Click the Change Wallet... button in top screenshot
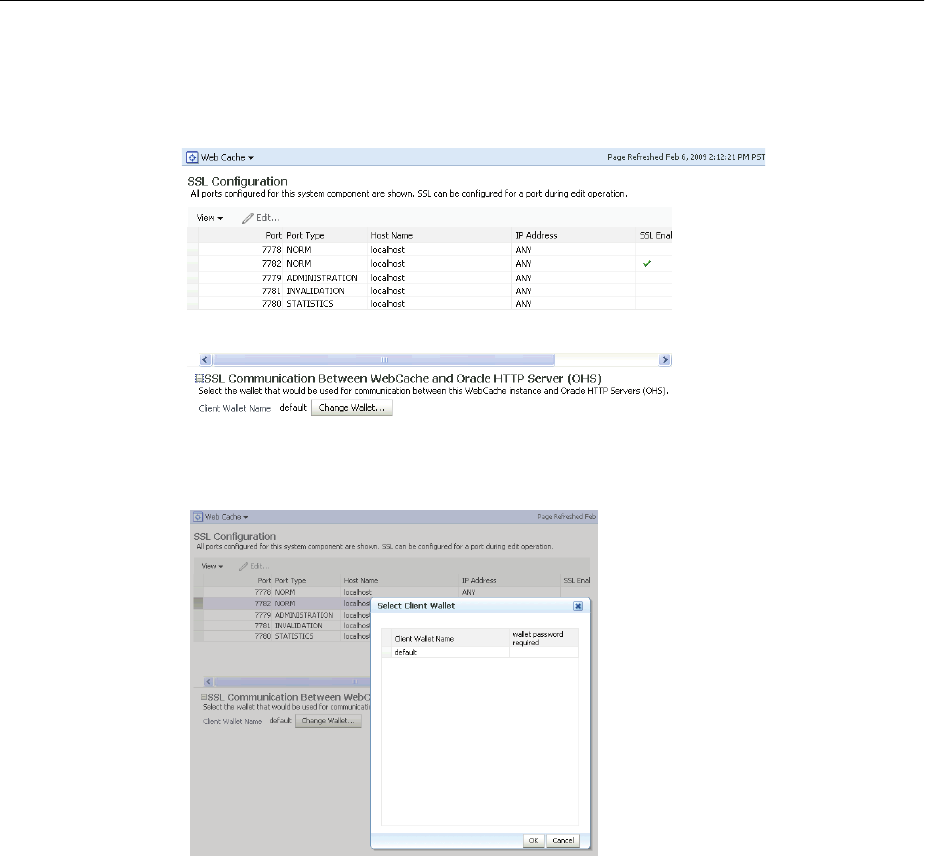925x856 pixels. 352,408
